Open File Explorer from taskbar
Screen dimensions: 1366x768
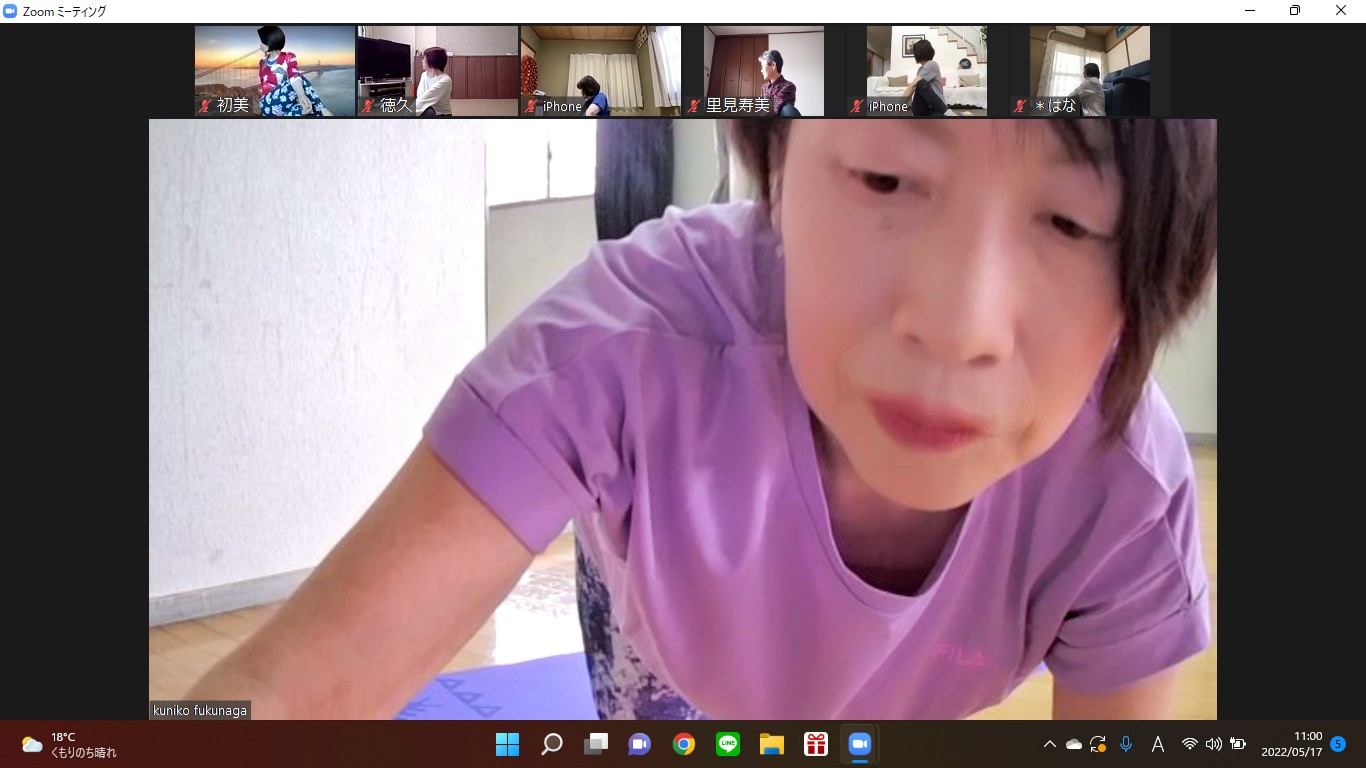click(x=772, y=744)
